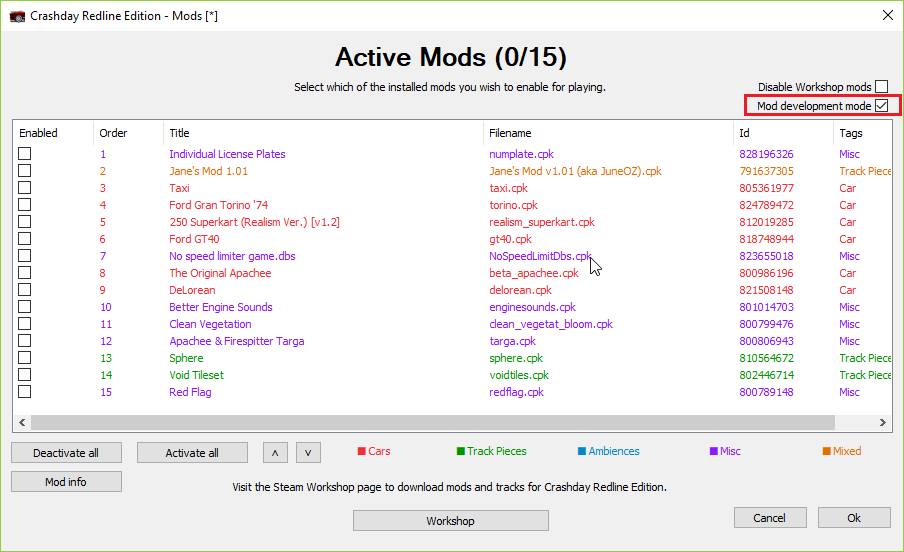Tick the Better Engine Sounds checkbox
904x552 pixels.
click(24, 307)
